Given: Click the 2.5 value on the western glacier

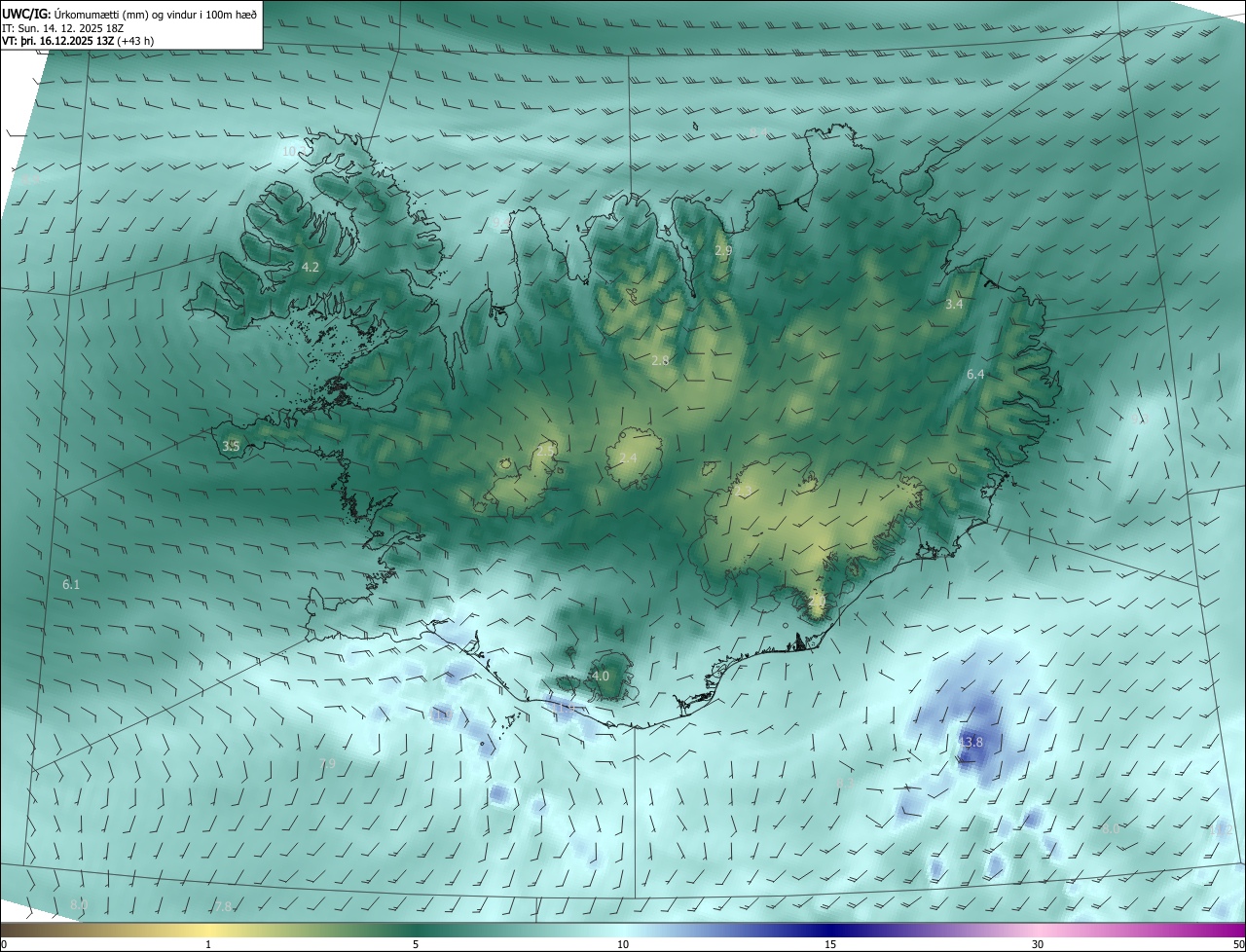Looking at the screenshot, I should point(545,450).
